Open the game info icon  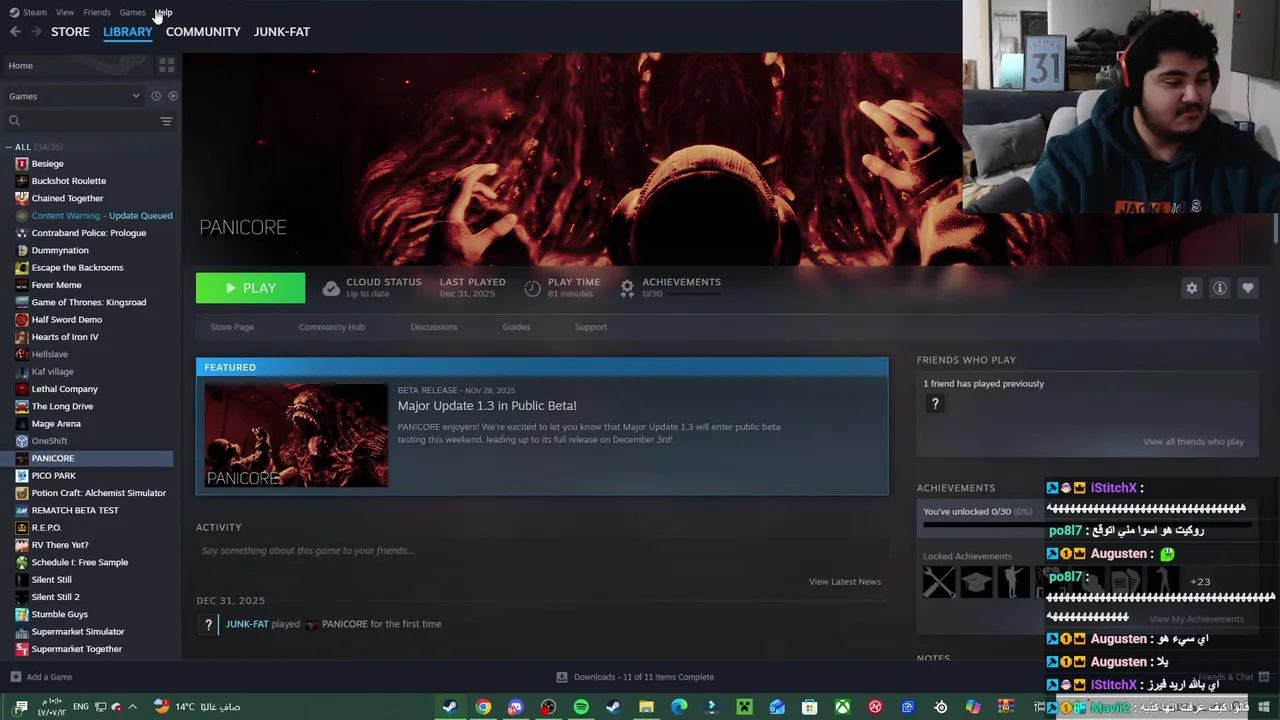[x=1220, y=288]
